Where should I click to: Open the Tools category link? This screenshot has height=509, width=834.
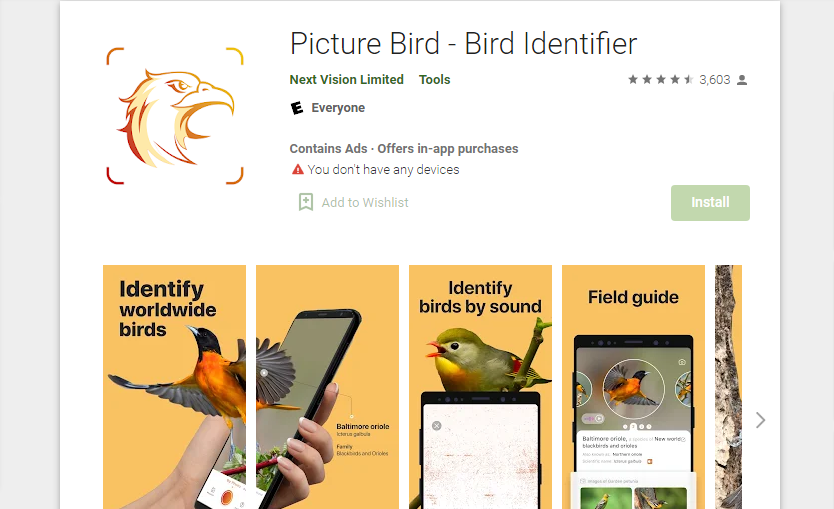435,80
